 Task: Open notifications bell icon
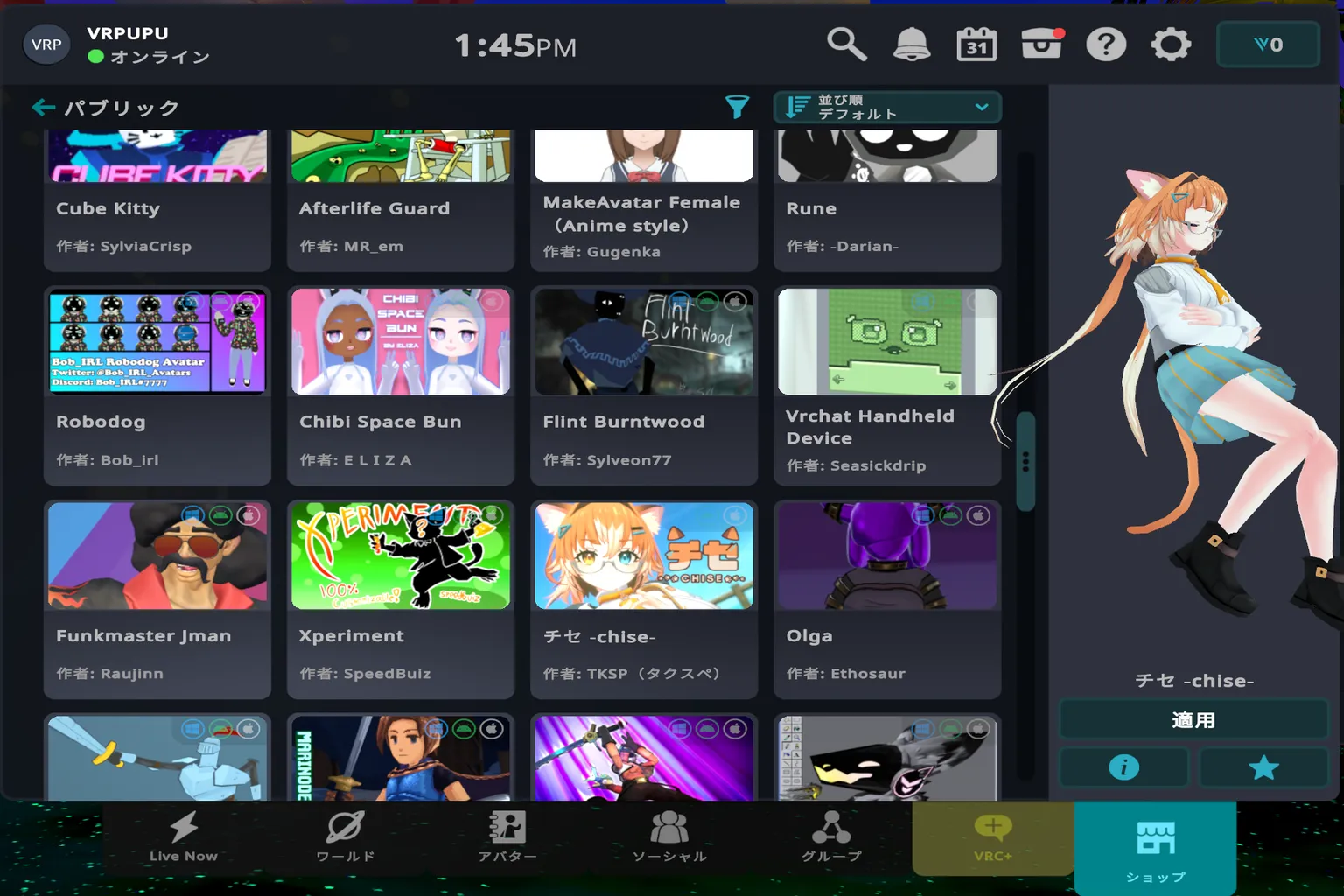click(911, 44)
